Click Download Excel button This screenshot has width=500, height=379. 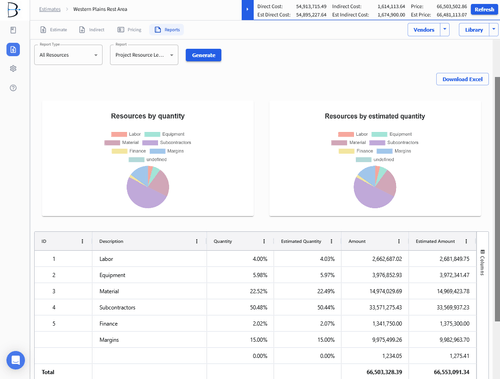(x=462, y=79)
